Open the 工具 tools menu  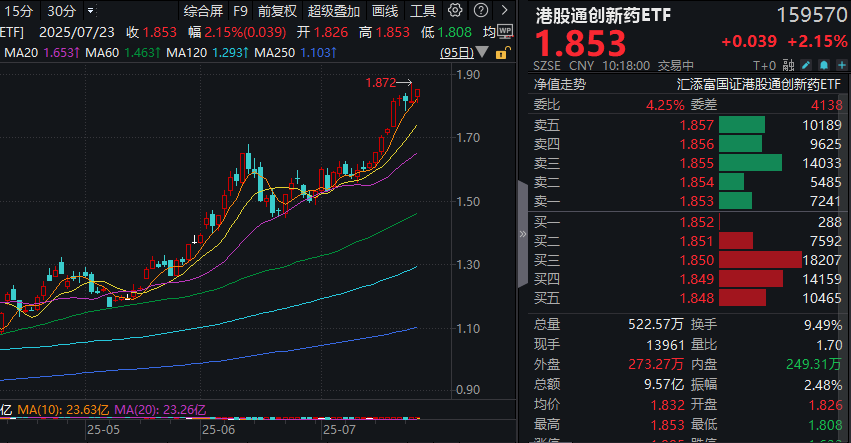[x=423, y=12]
